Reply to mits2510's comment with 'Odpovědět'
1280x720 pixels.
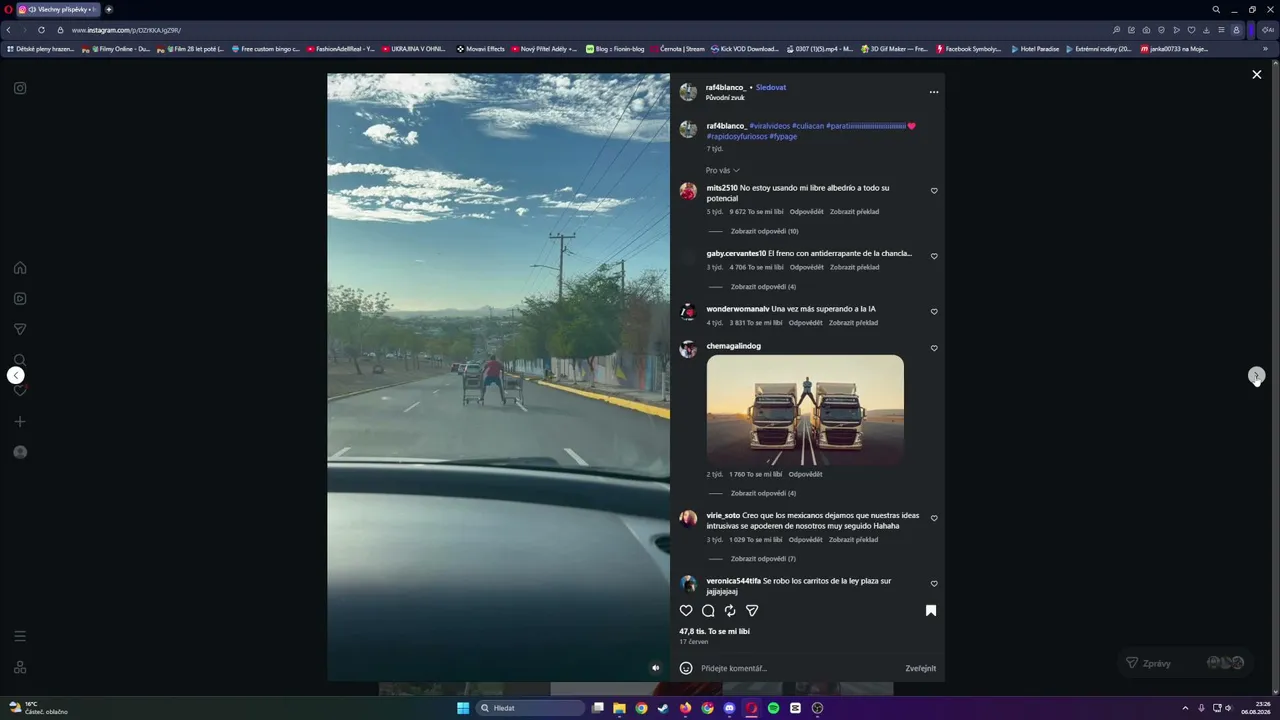click(806, 212)
